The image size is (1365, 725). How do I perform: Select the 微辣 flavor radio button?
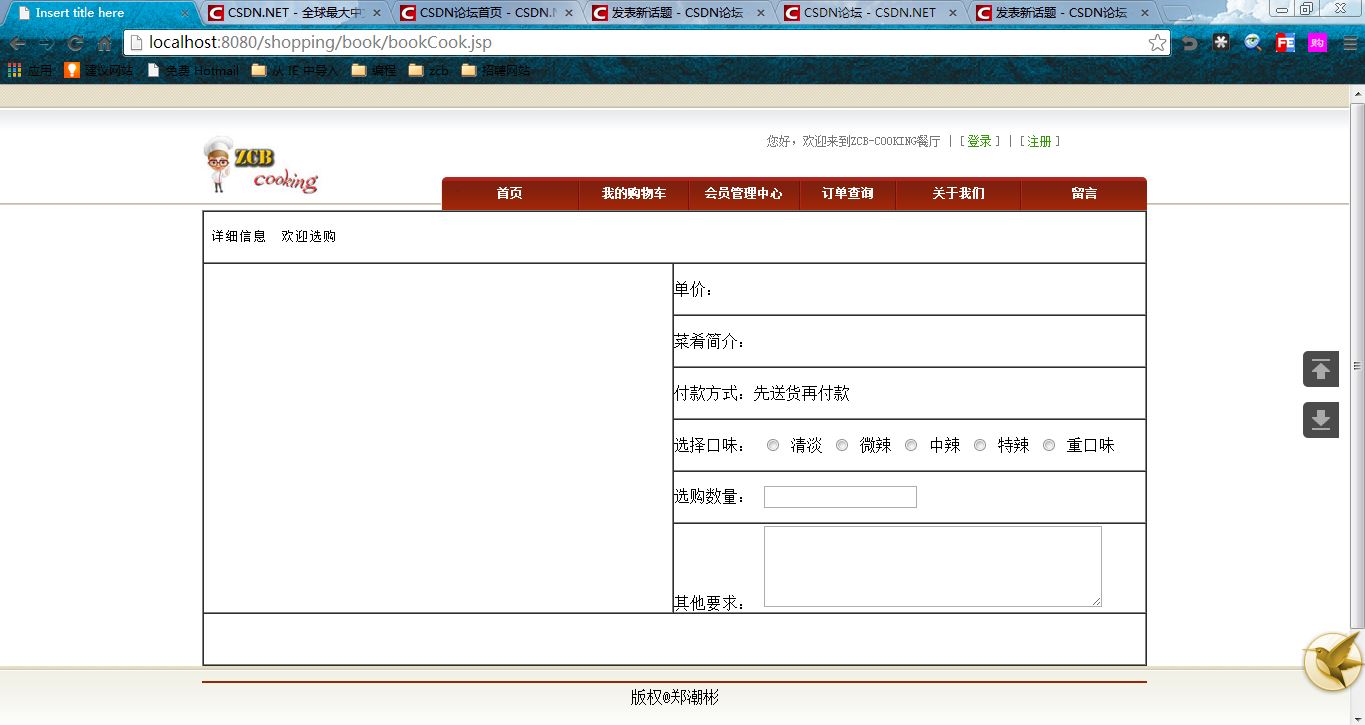[842, 445]
